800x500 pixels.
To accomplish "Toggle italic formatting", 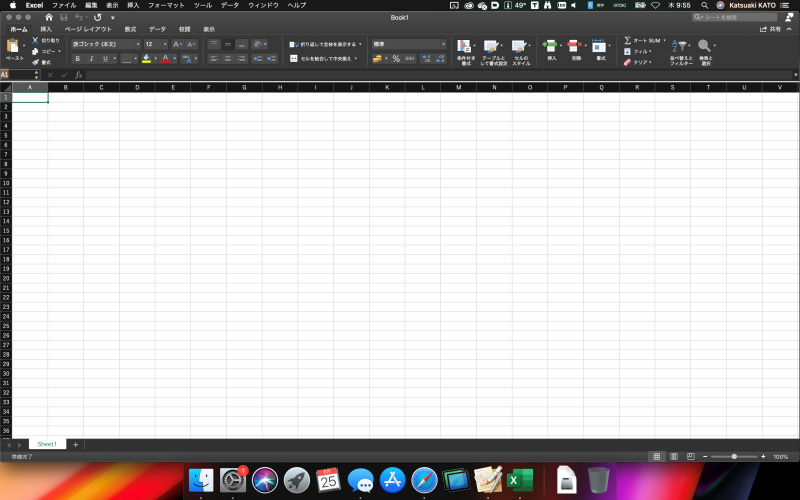I will tap(91, 59).
